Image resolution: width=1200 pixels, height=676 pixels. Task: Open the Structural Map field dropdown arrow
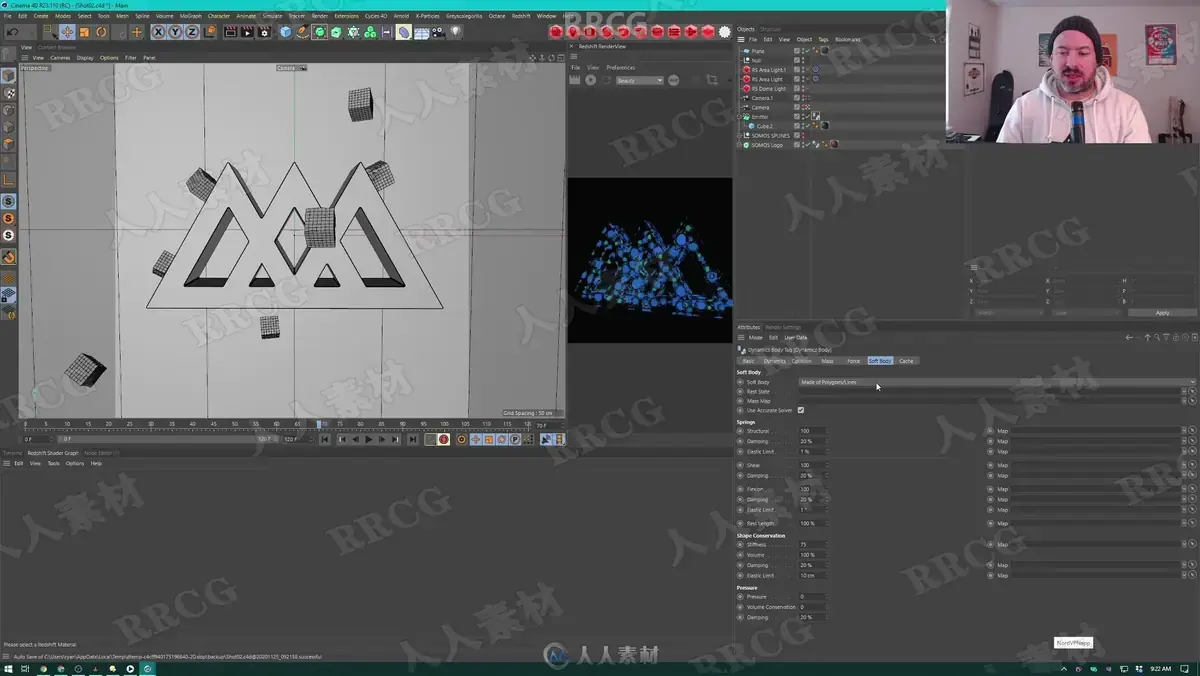[x=1184, y=431]
